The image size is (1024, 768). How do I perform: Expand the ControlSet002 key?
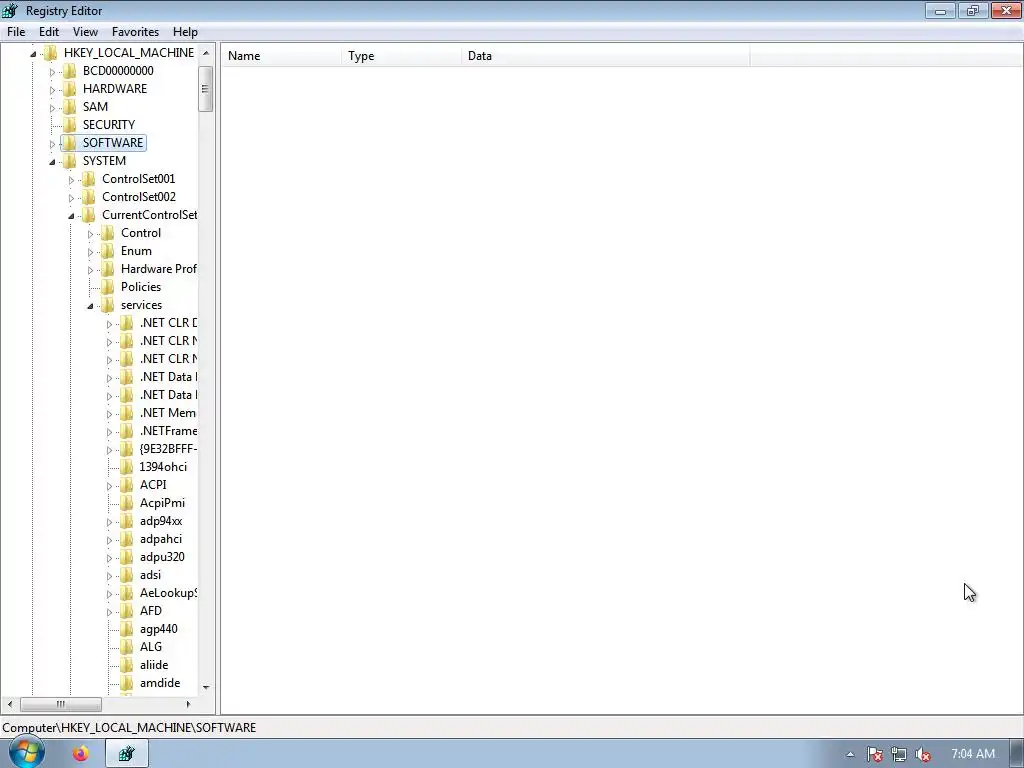click(x=71, y=198)
